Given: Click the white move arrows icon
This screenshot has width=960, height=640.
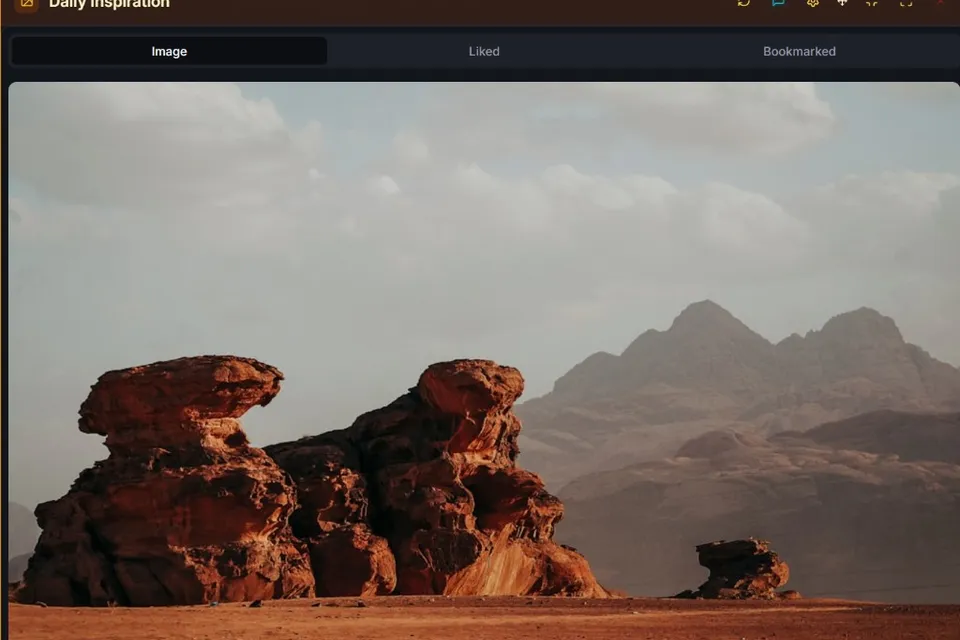Looking at the screenshot, I should click(x=842, y=2).
